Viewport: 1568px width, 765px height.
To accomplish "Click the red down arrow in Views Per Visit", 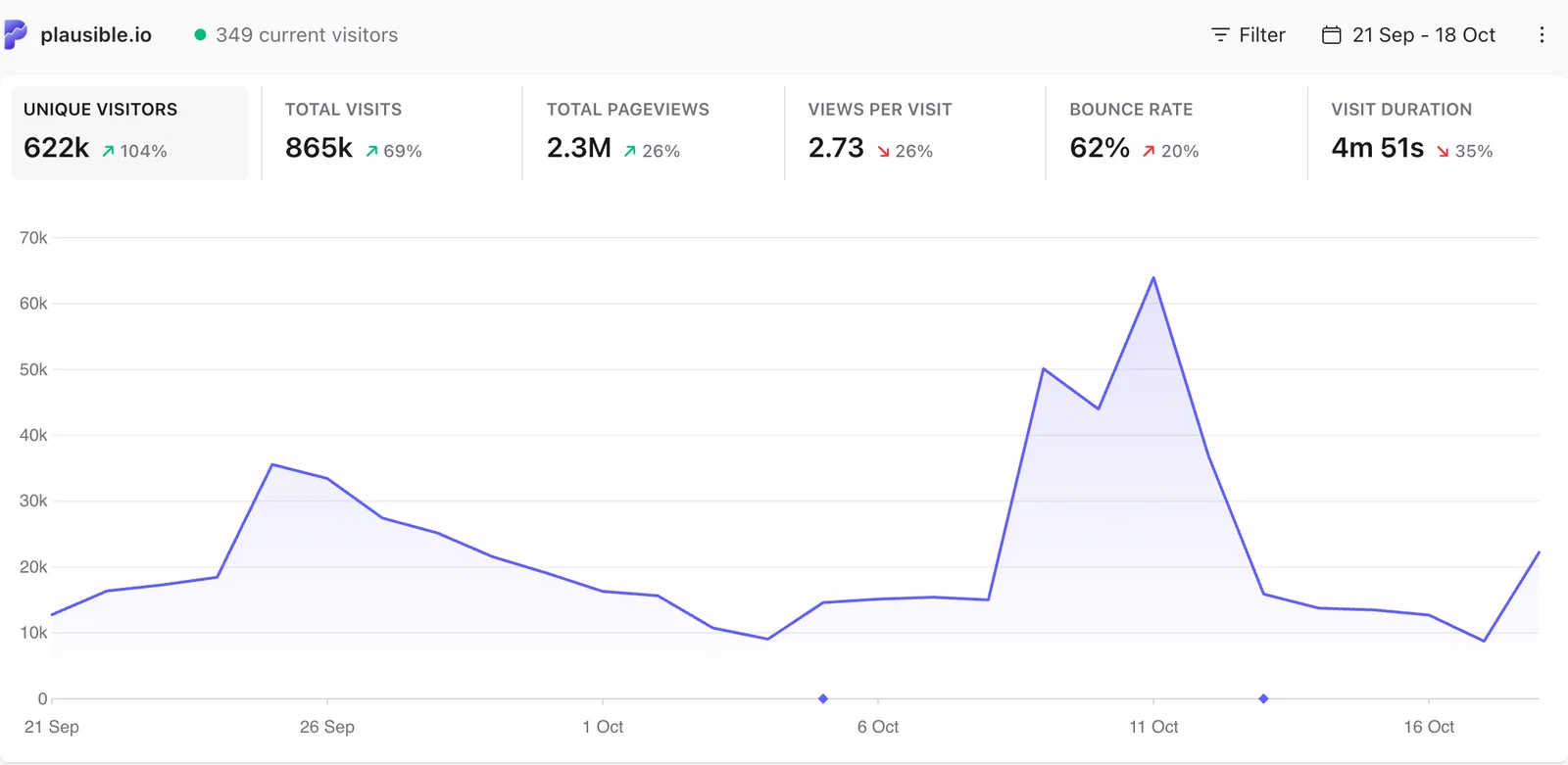I will [x=883, y=151].
